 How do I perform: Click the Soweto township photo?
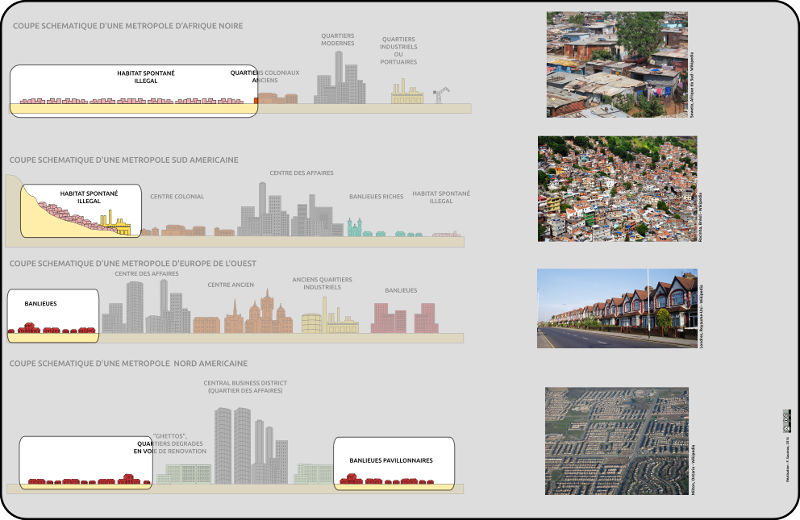pos(618,65)
